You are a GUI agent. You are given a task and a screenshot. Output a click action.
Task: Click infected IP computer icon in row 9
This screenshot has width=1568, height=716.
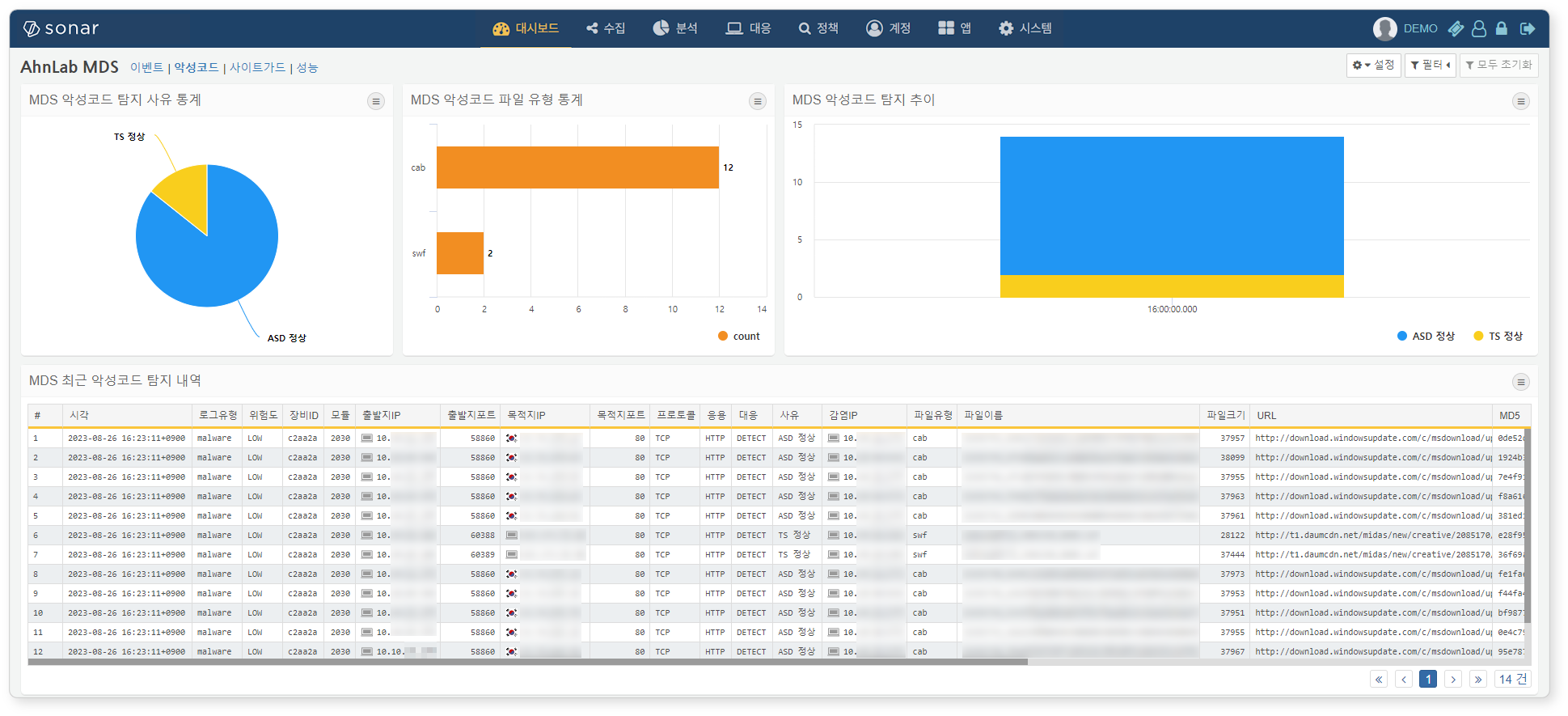click(834, 594)
